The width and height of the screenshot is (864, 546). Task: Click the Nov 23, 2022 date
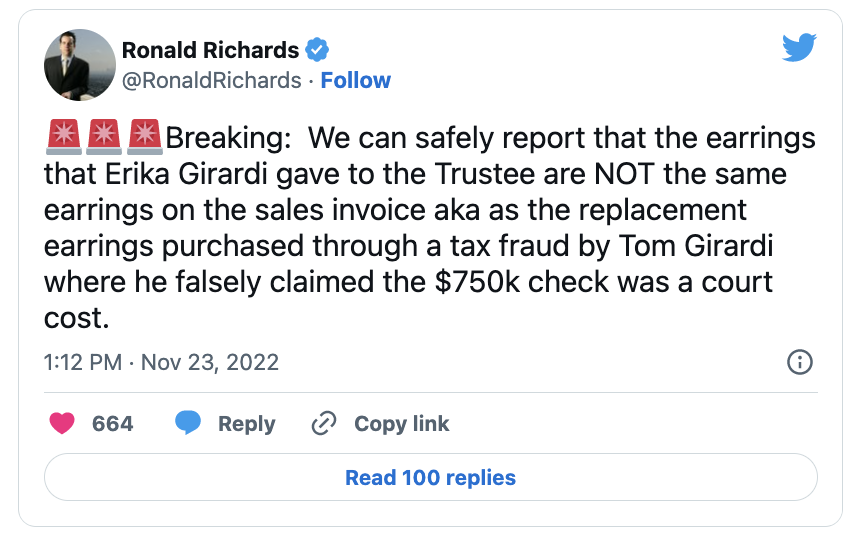pyautogui.click(x=210, y=363)
